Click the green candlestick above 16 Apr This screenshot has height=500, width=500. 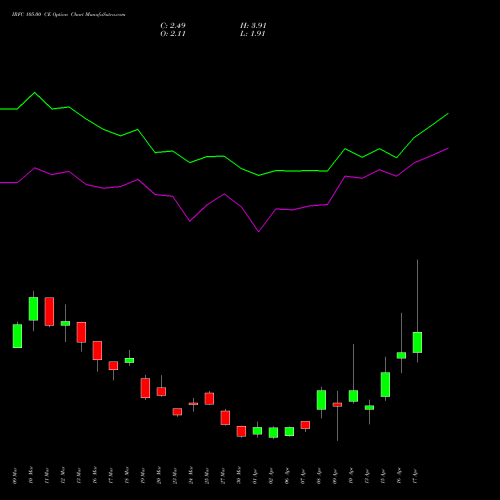coord(401,355)
